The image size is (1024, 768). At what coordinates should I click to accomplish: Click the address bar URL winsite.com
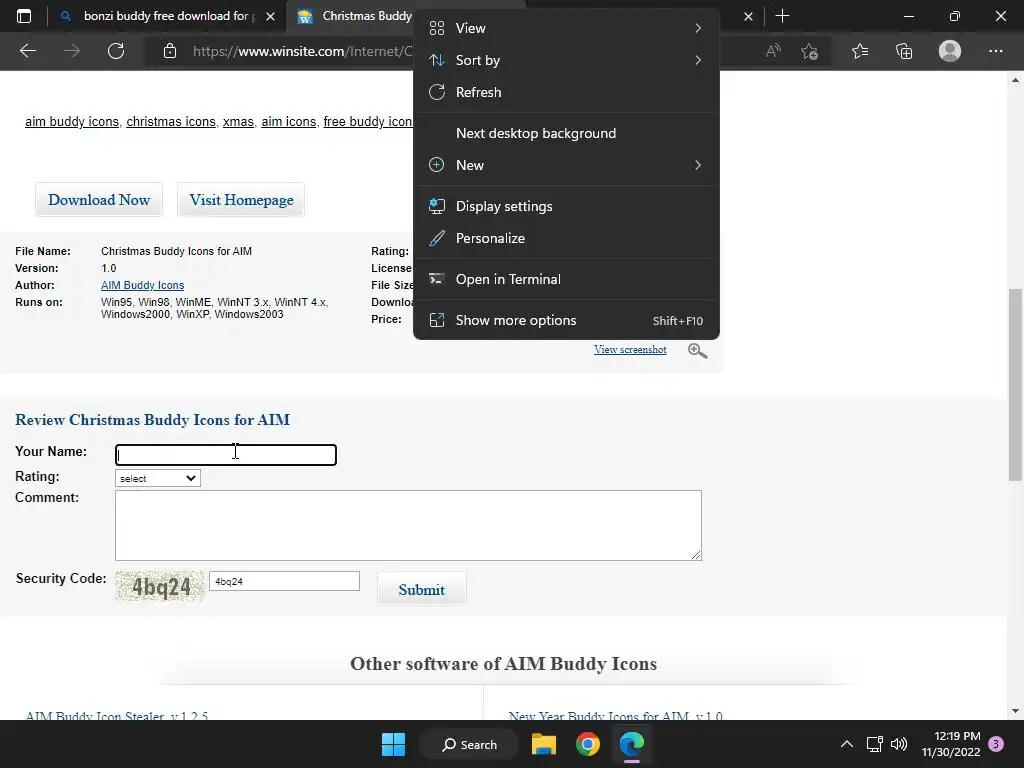click(302, 51)
